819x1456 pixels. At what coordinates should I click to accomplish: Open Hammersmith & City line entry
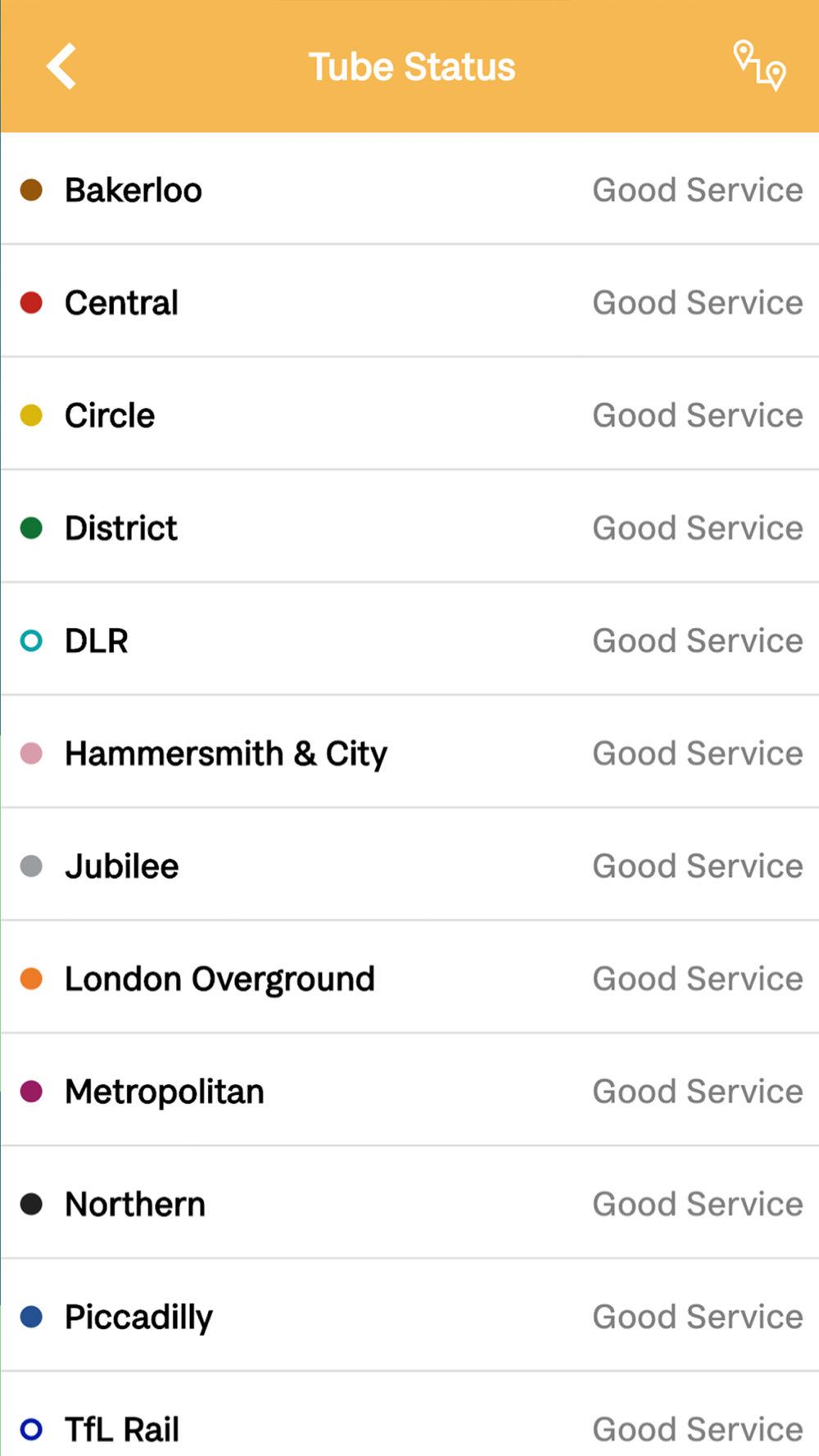409,753
